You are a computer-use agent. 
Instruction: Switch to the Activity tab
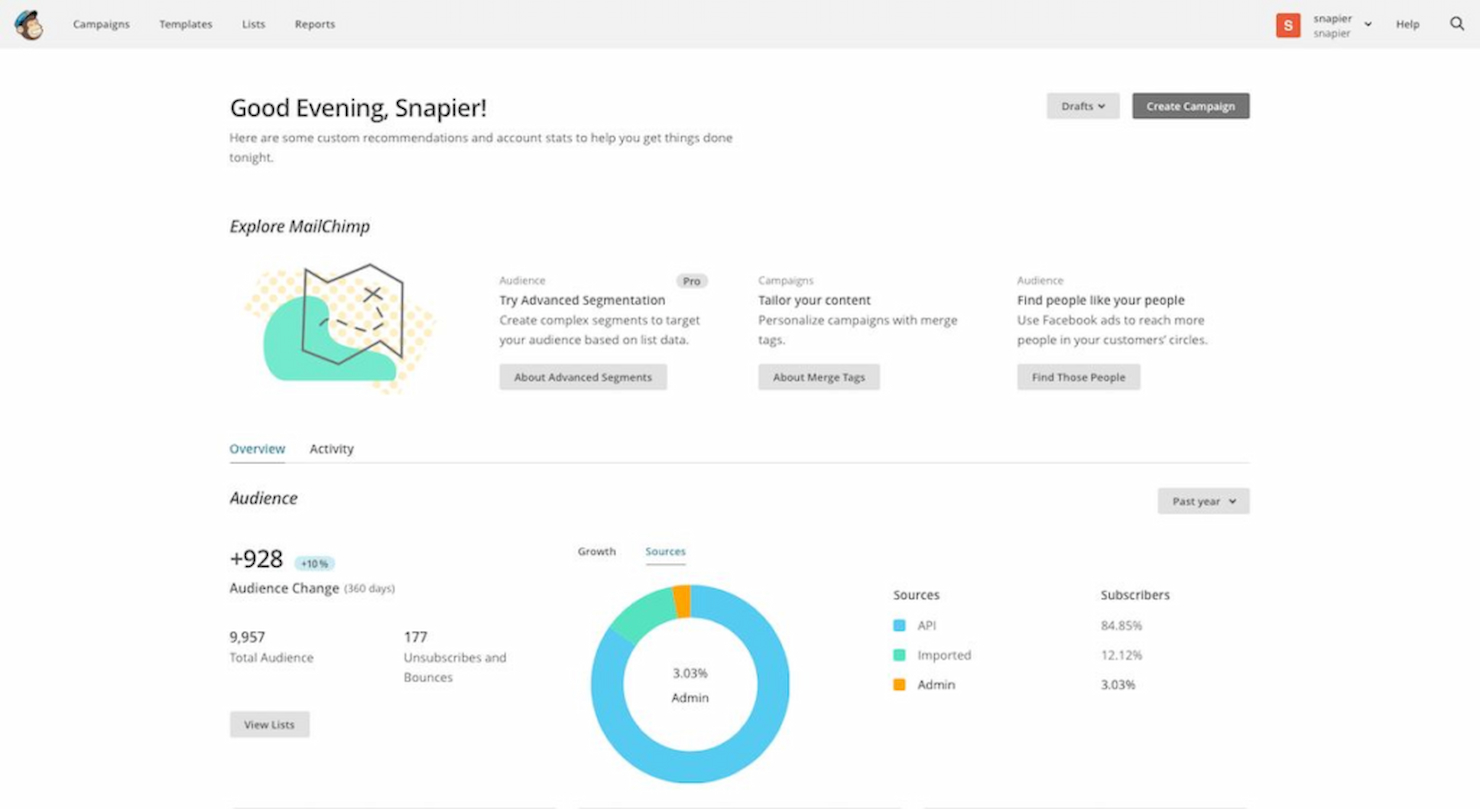[x=331, y=448]
